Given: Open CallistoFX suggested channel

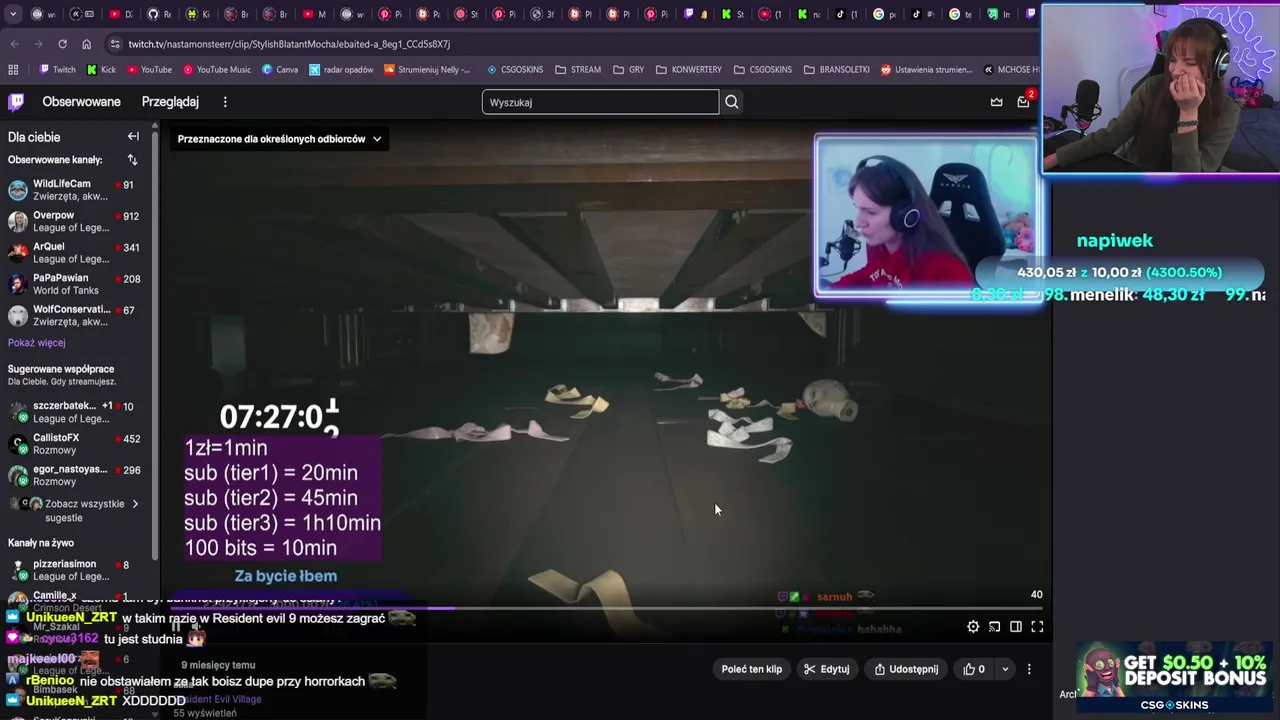Looking at the screenshot, I should pos(75,443).
